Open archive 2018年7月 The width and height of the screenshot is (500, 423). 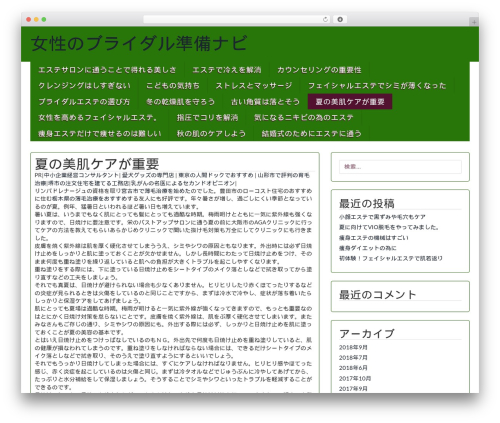[x=353, y=358]
